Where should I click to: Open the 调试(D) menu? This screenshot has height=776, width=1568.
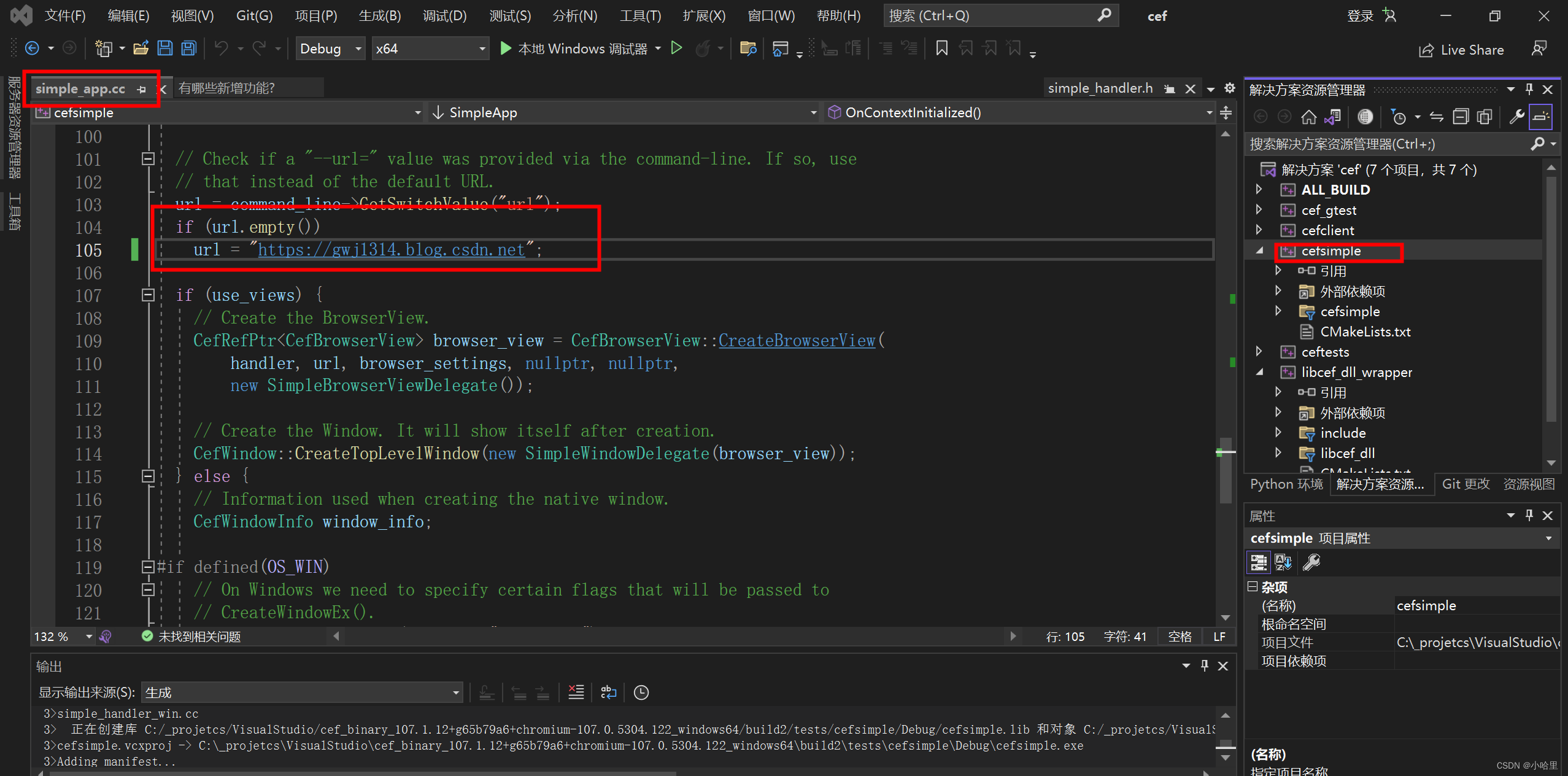444,16
